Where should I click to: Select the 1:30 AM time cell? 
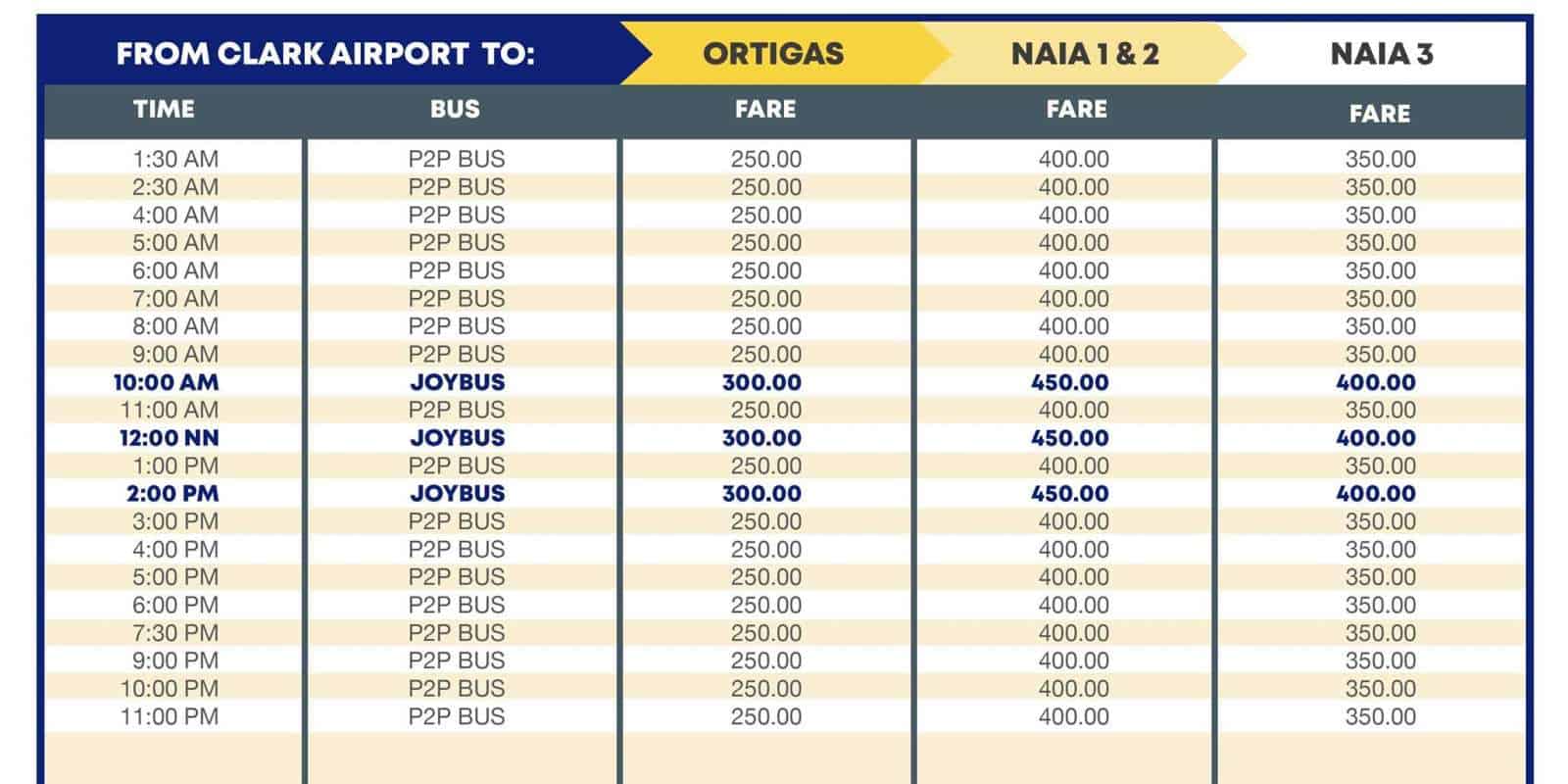click(x=175, y=159)
